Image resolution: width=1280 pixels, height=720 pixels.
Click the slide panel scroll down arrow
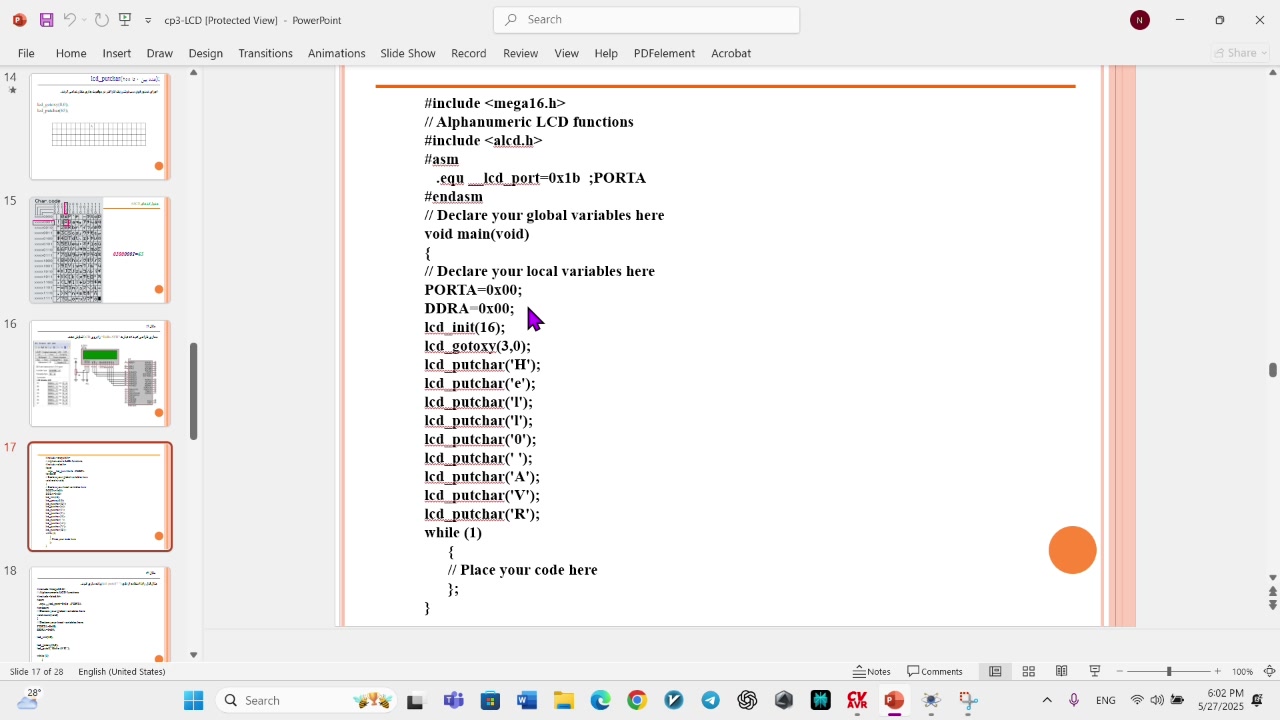point(193,655)
